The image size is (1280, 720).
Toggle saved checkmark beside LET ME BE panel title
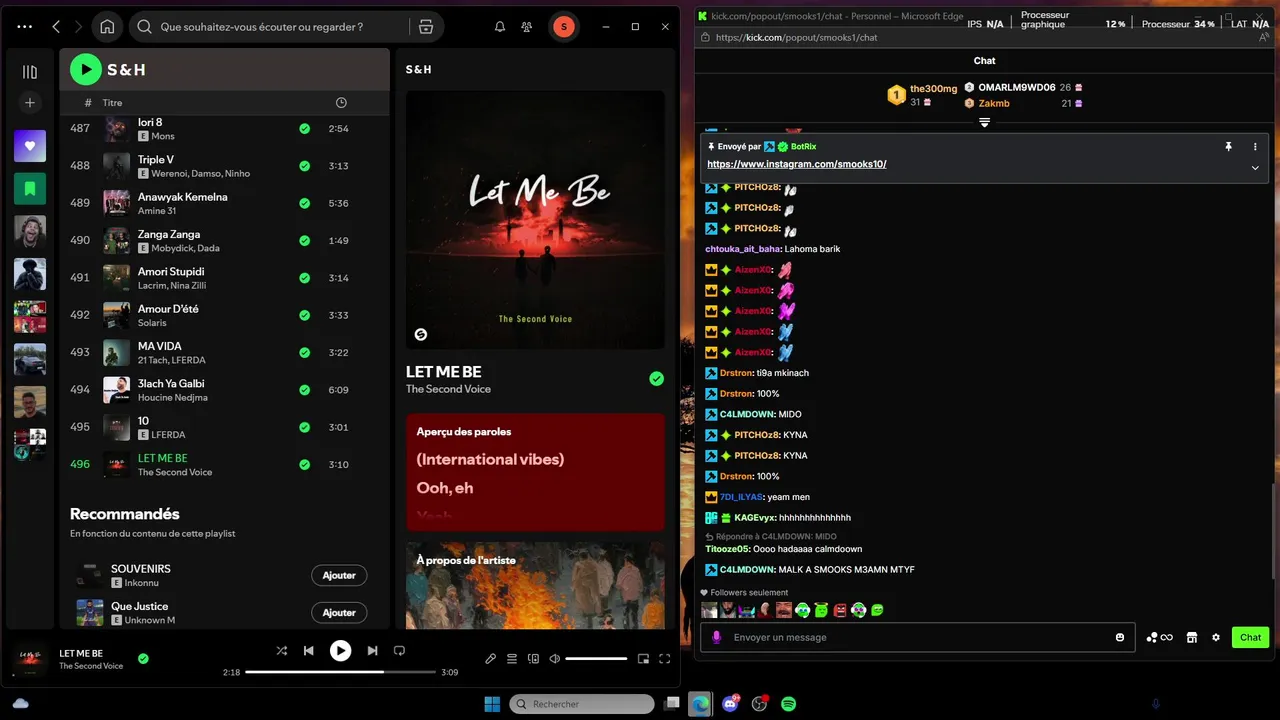click(x=656, y=379)
